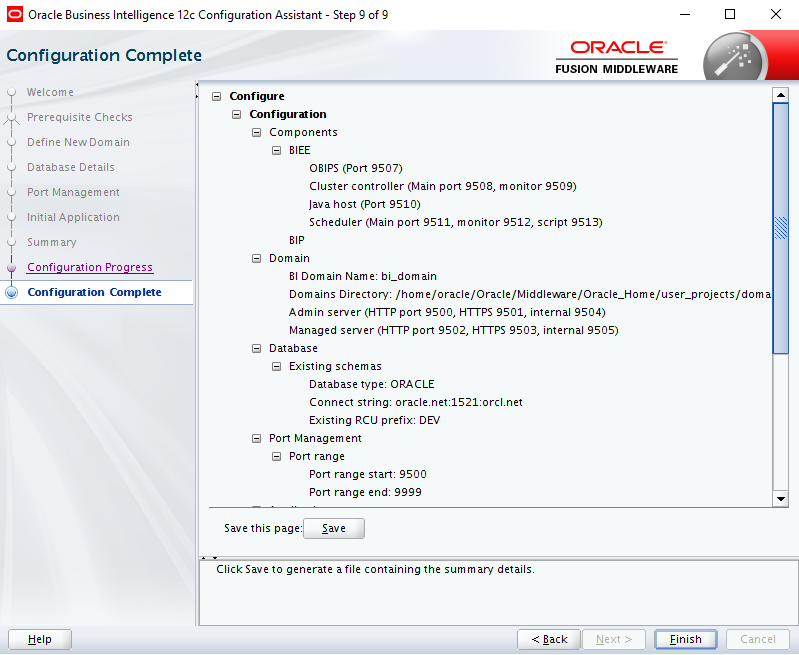799x655 pixels.
Task: Collapse the top-level Configure node
Action: coord(217,97)
